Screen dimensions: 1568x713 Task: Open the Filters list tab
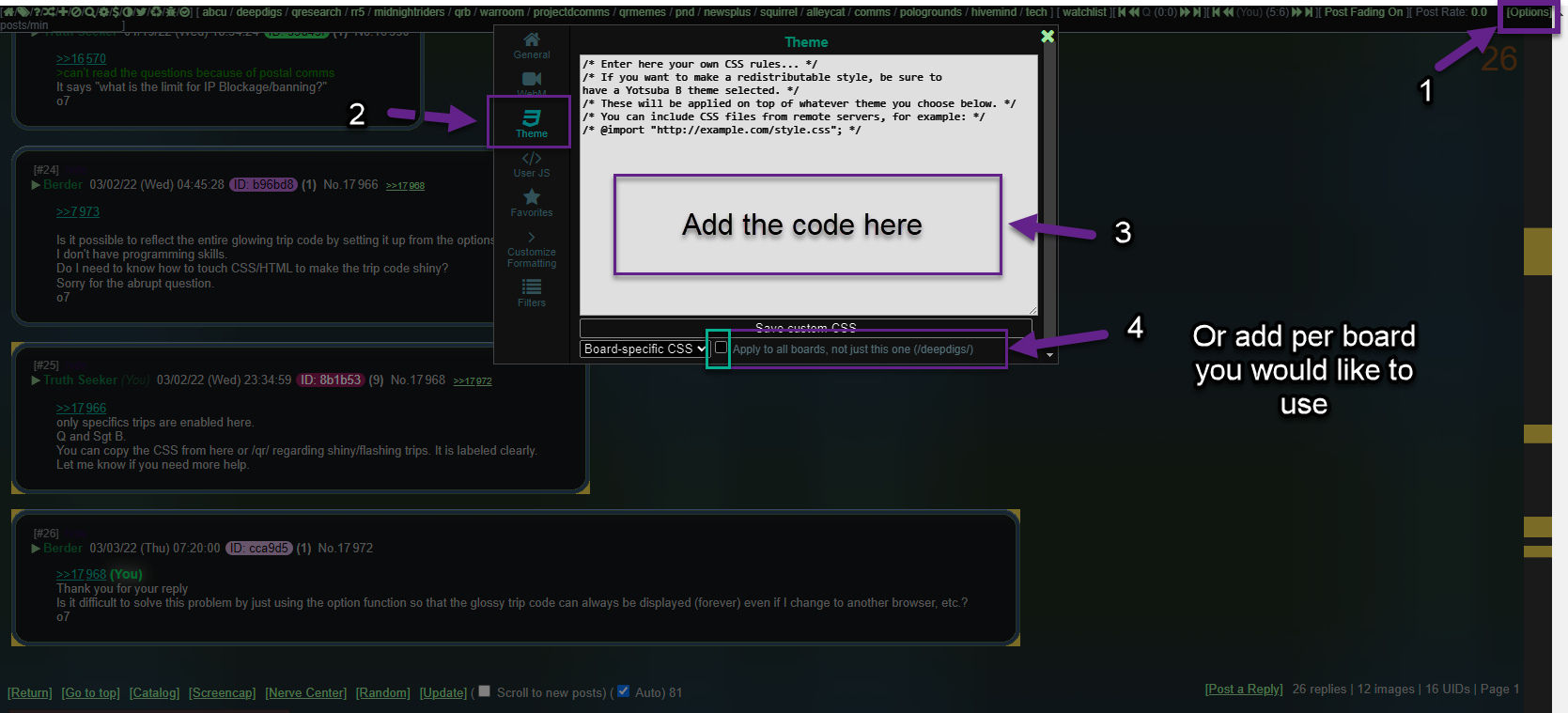point(531,292)
